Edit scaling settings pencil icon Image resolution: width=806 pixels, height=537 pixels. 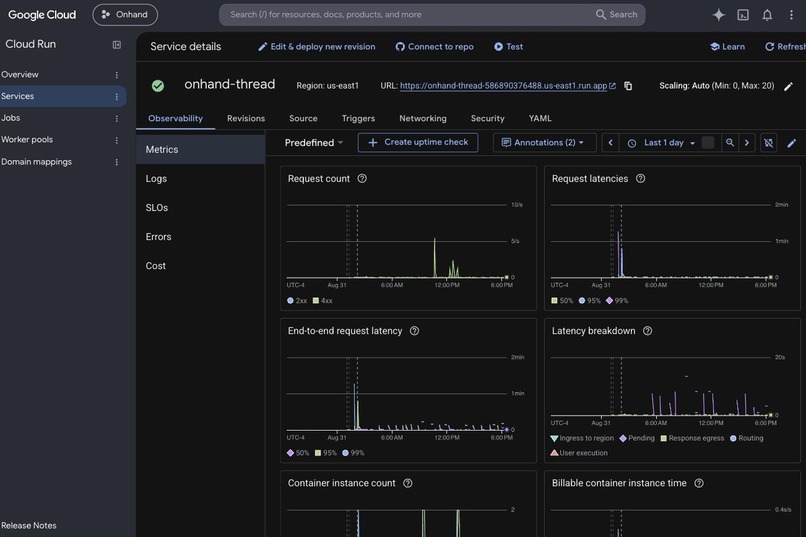788,86
